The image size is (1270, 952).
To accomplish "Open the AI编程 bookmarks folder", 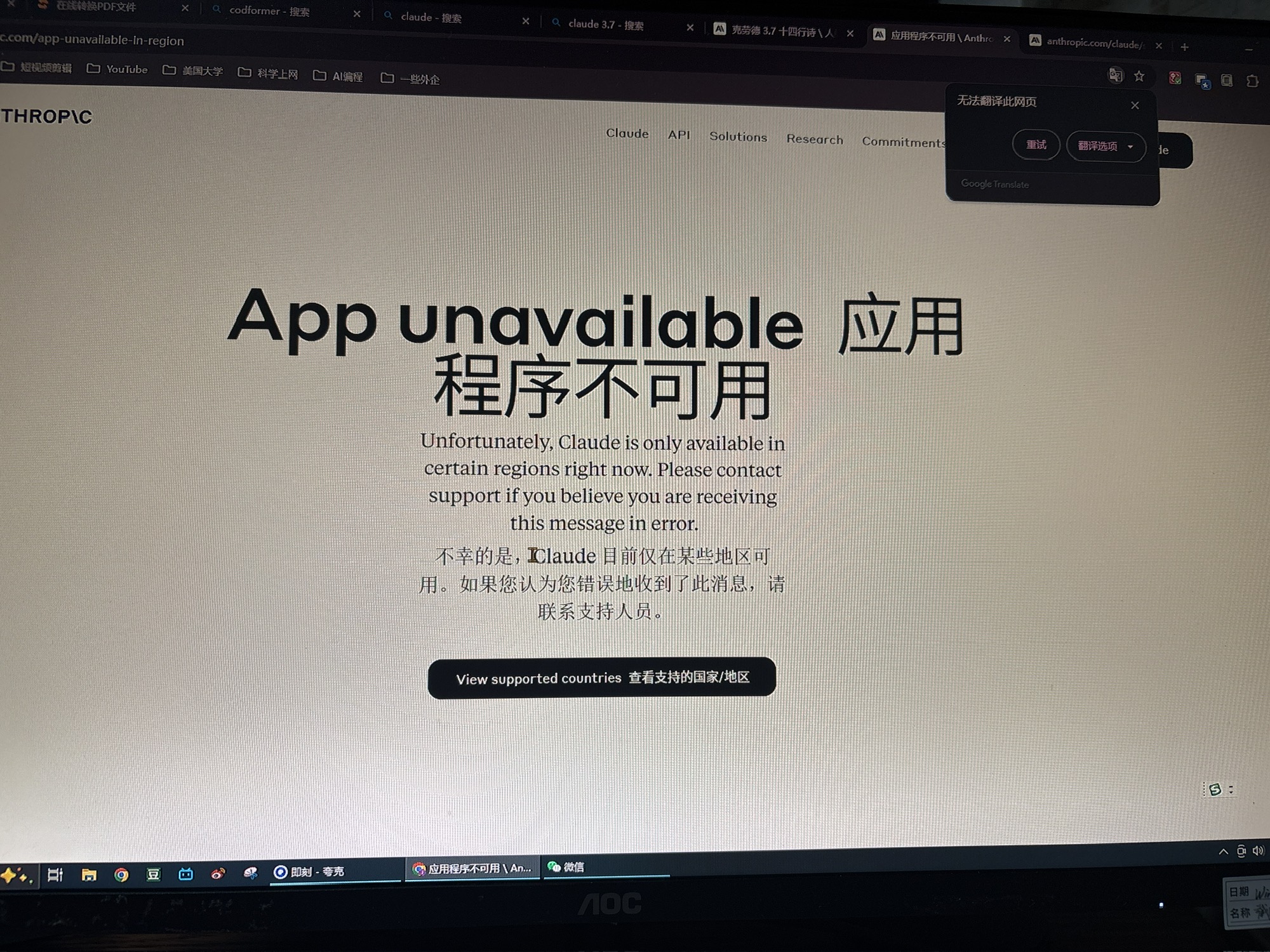I will (x=338, y=77).
